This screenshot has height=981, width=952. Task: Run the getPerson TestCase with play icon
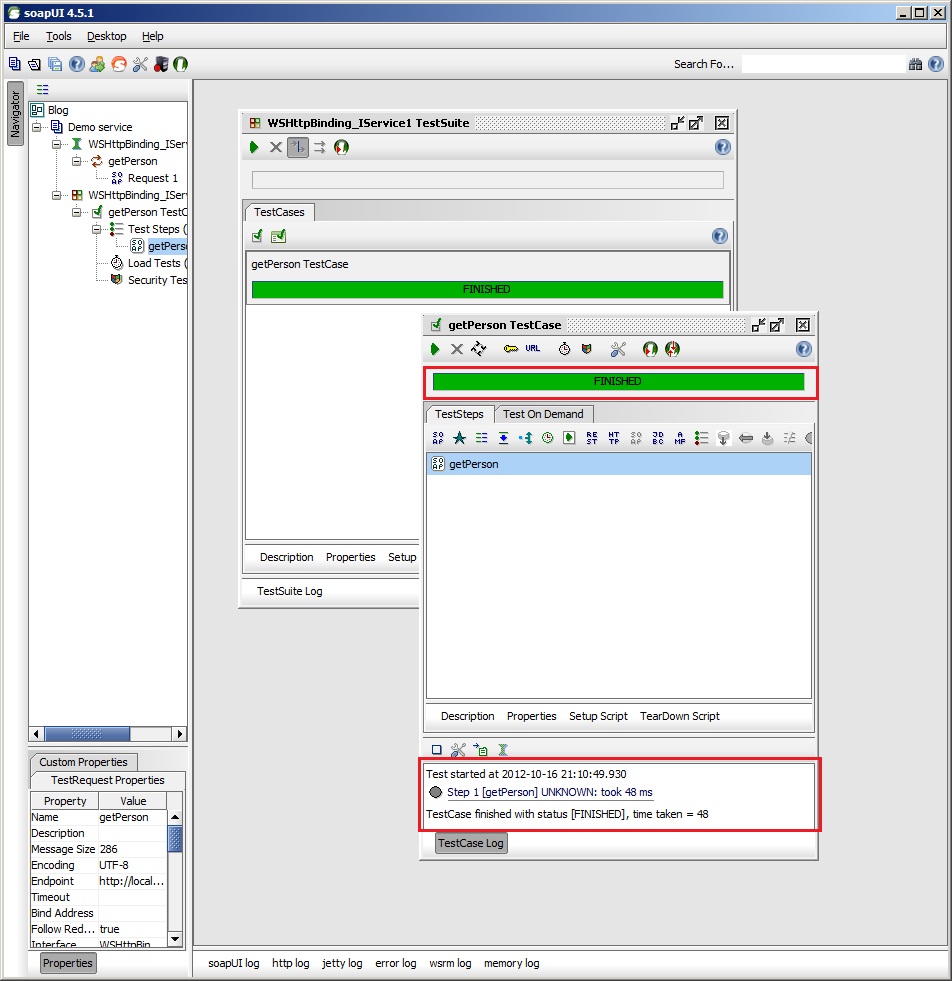coord(435,349)
